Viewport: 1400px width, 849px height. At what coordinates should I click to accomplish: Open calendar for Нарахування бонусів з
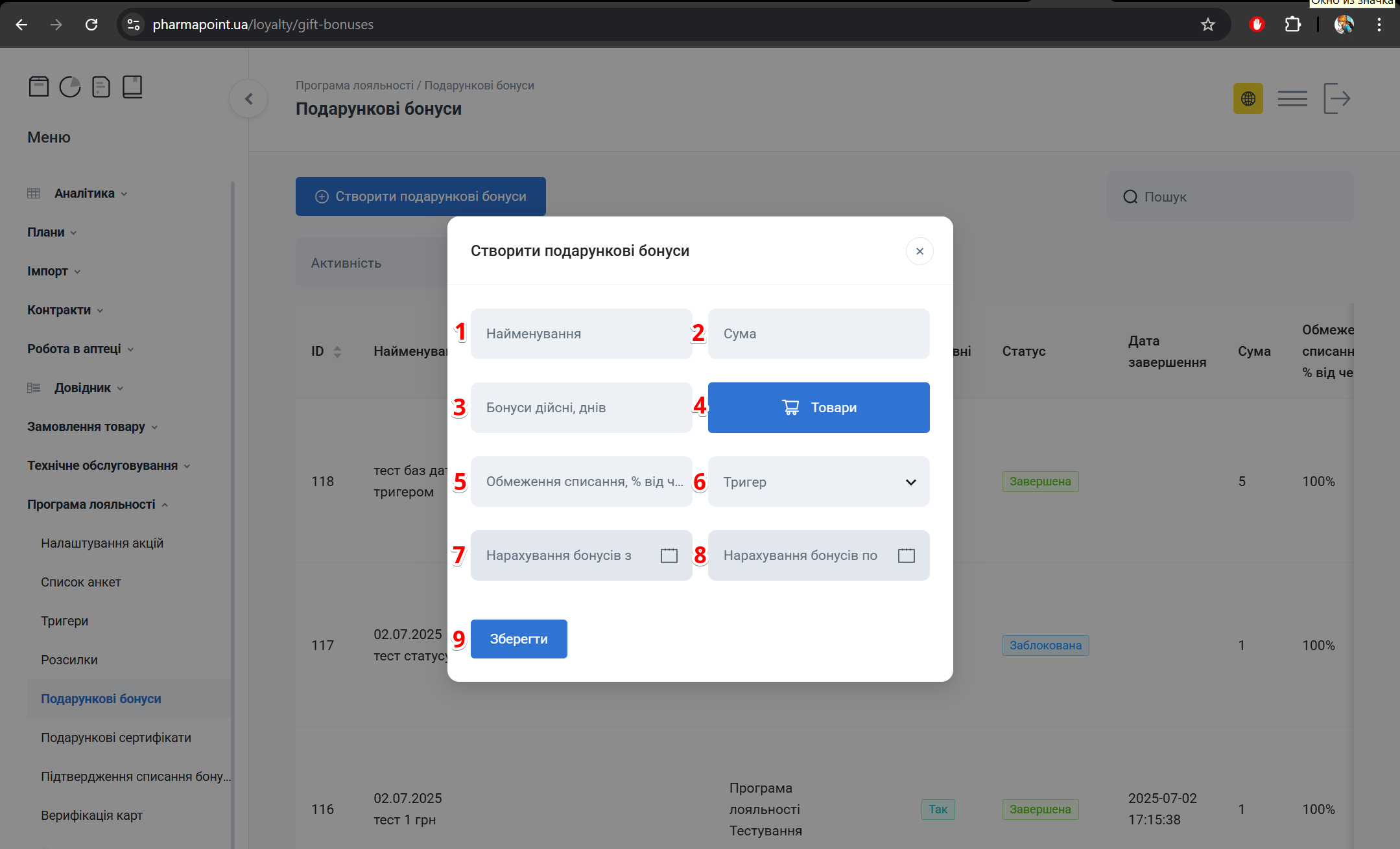click(x=669, y=555)
